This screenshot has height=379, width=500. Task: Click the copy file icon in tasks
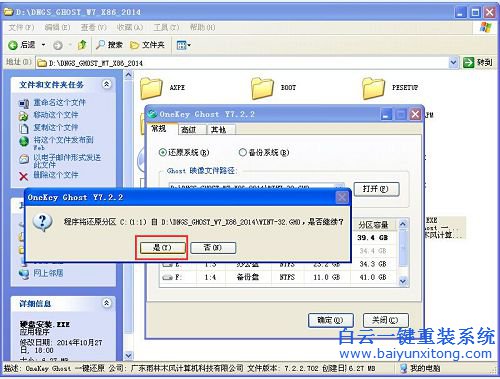coord(23,128)
